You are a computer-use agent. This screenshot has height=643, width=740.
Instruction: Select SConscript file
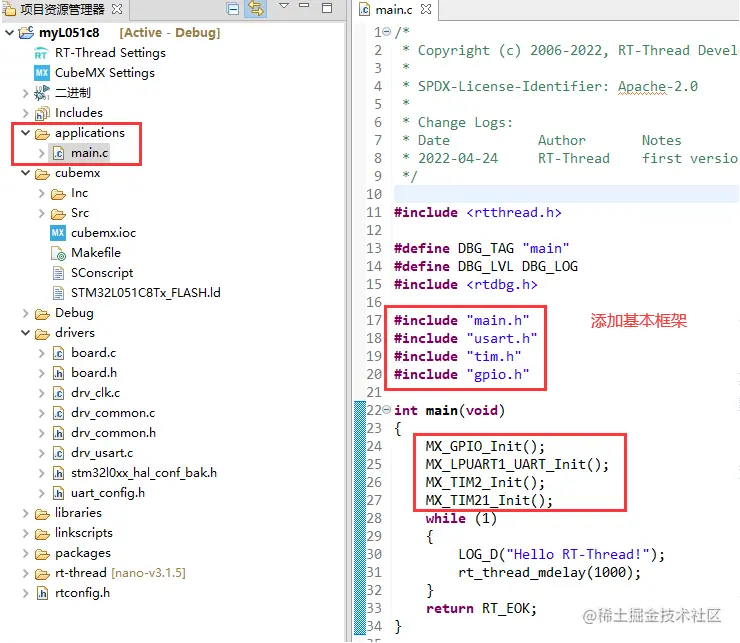pyautogui.click(x=102, y=273)
